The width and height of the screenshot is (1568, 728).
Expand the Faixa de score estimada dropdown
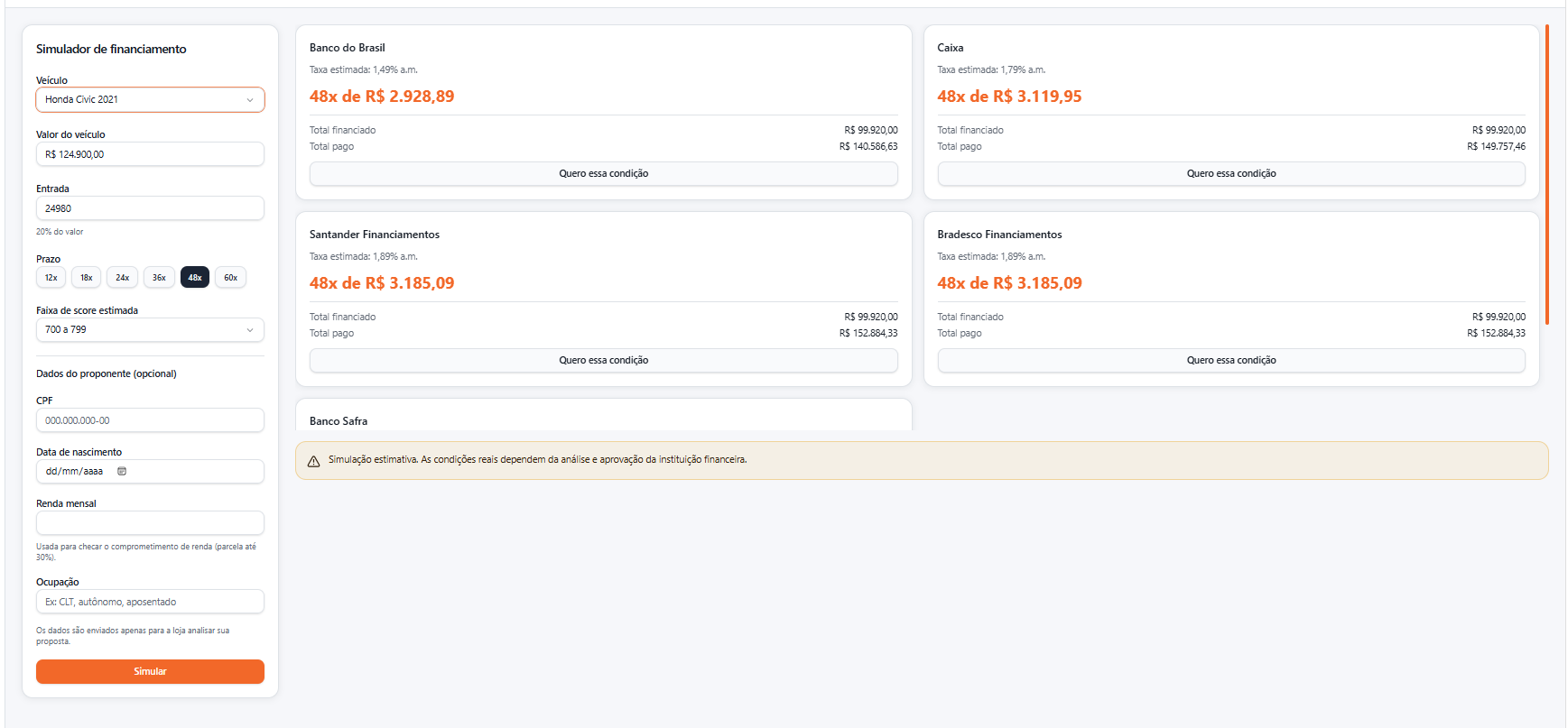point(150,330)
